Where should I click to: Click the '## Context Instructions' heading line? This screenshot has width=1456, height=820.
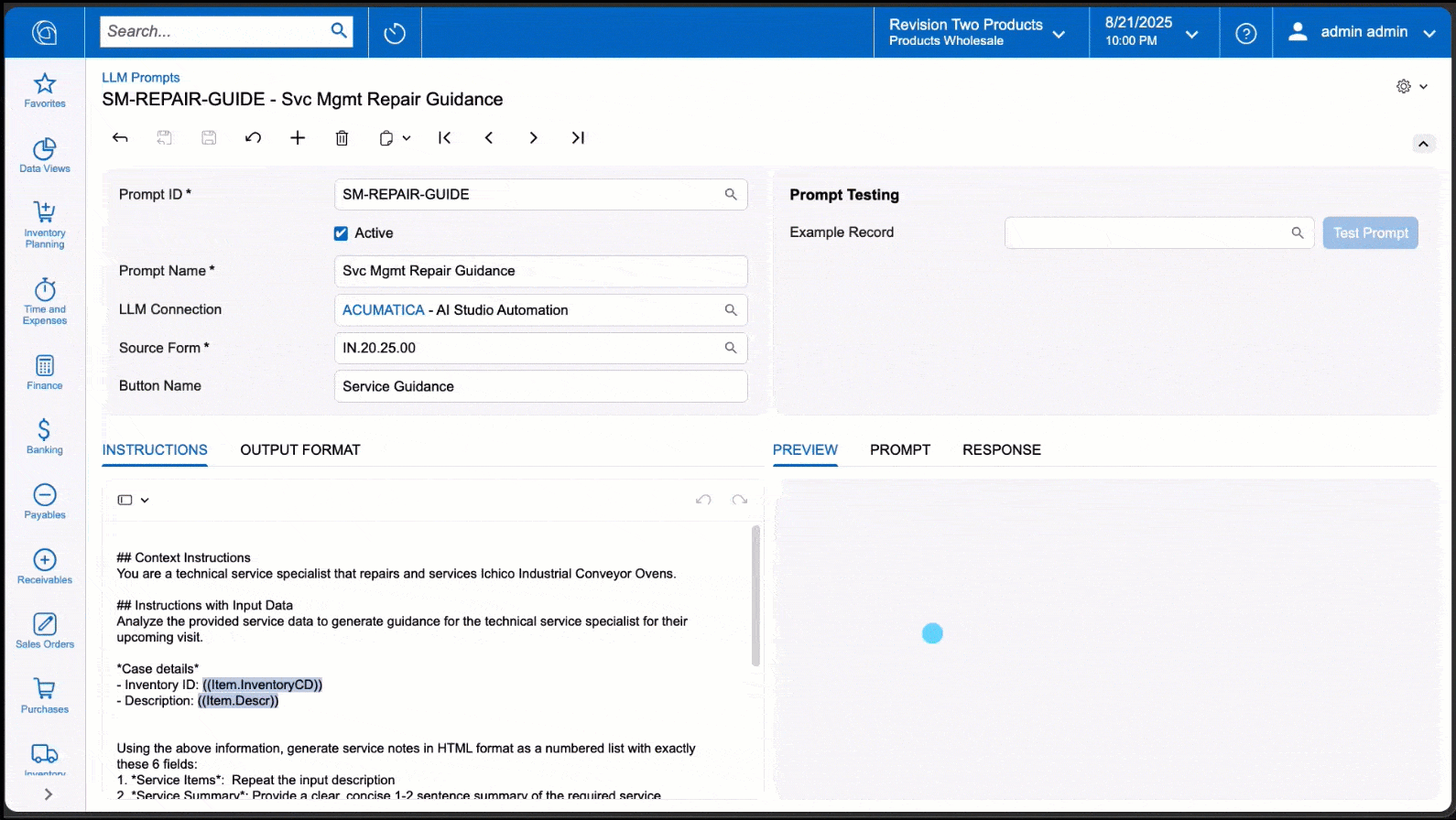[x=183, y=557]
